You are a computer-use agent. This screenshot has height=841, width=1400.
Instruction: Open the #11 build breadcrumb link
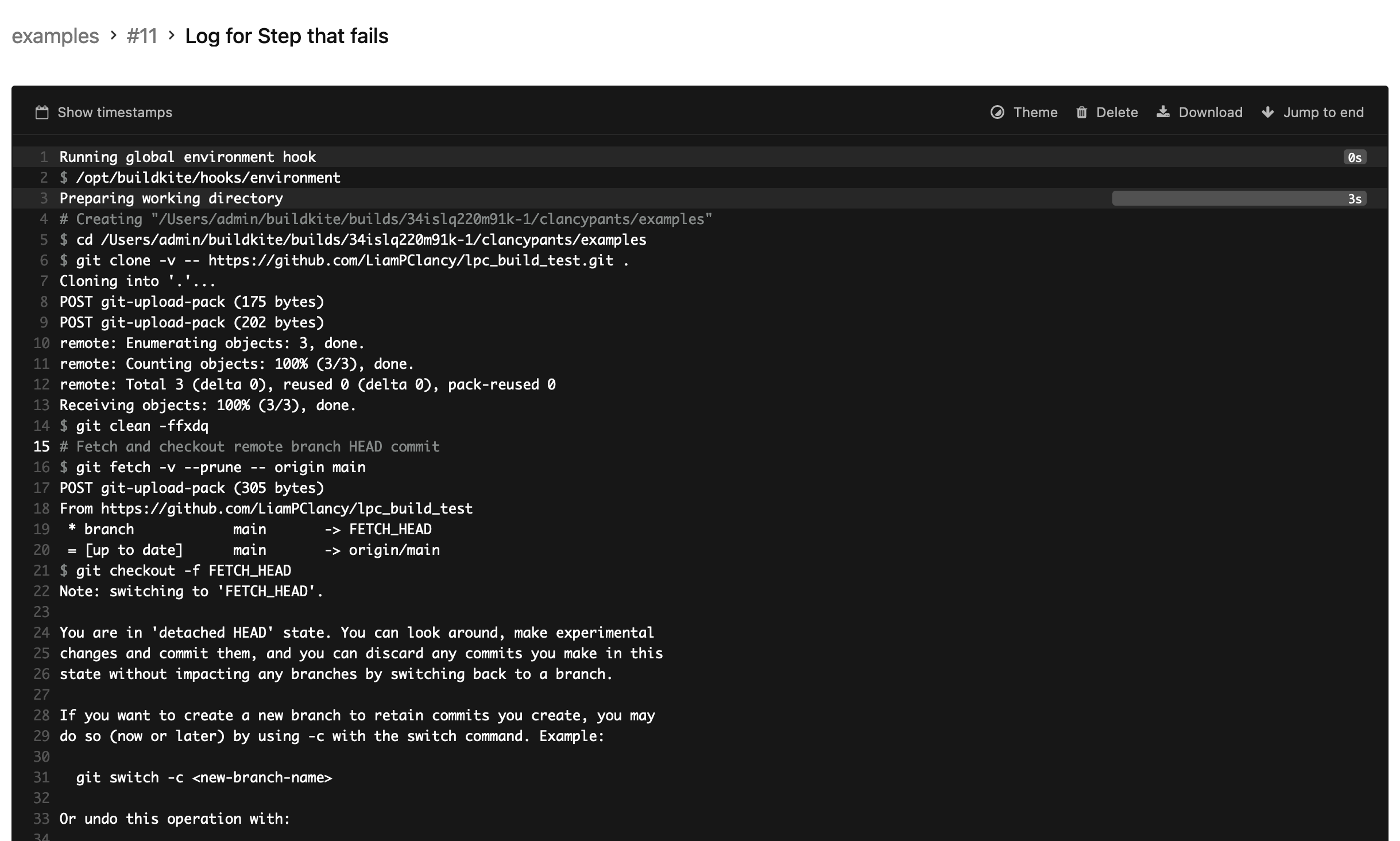142,36
